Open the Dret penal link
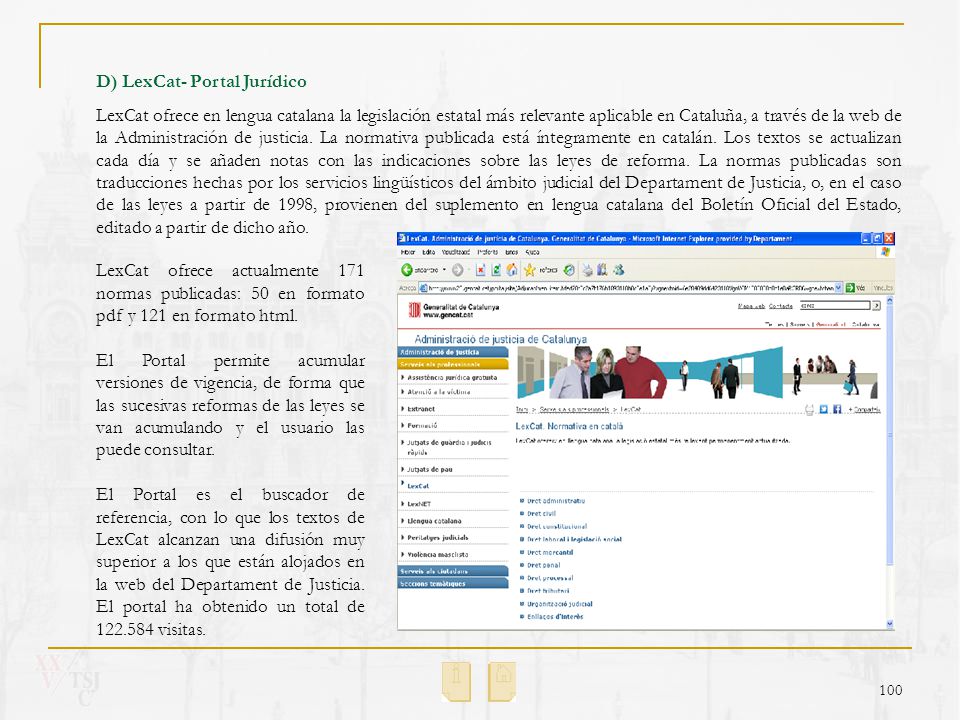Screen dimensions: 960x720 point(544,565)
